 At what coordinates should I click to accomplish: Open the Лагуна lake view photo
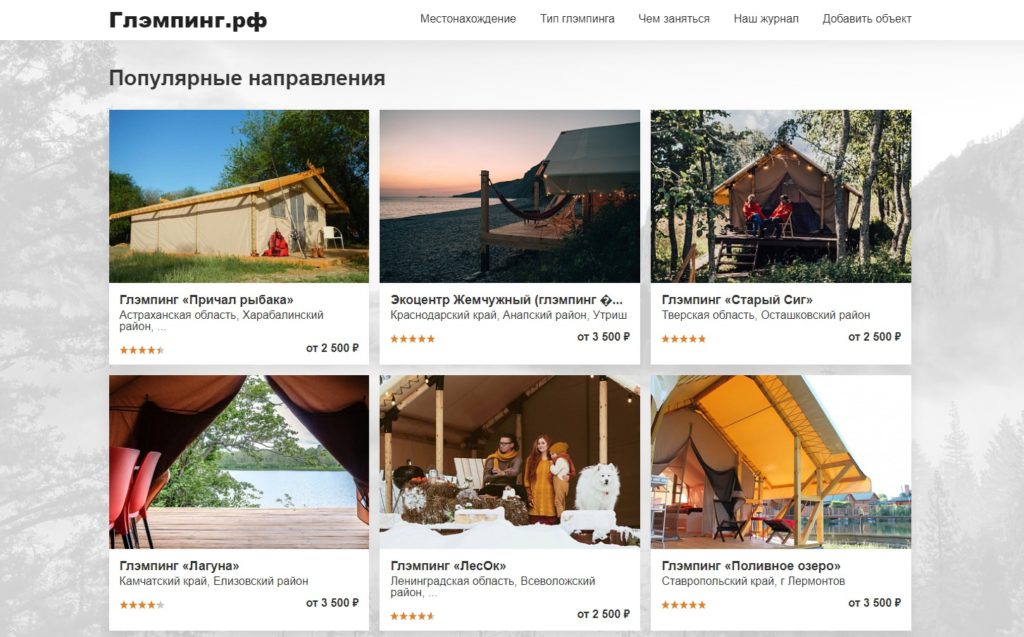239,462
